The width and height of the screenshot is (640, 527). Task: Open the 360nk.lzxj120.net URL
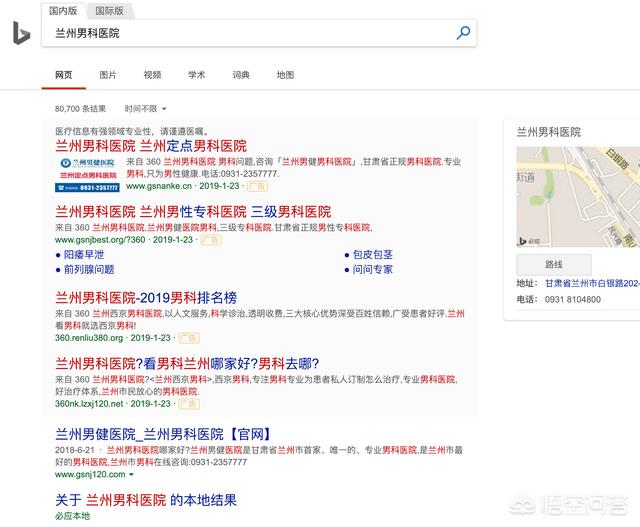point(89,404)
